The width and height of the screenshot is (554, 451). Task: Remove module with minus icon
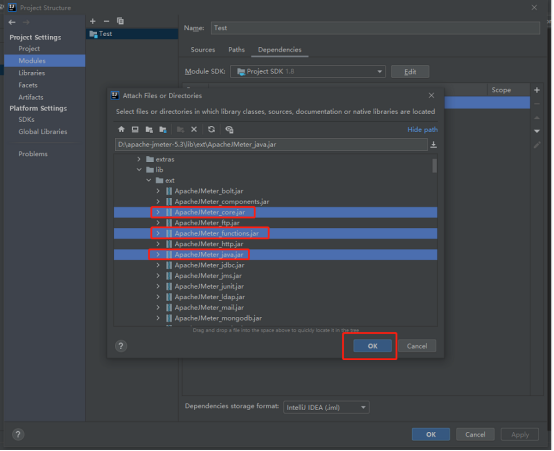point(106,21)
